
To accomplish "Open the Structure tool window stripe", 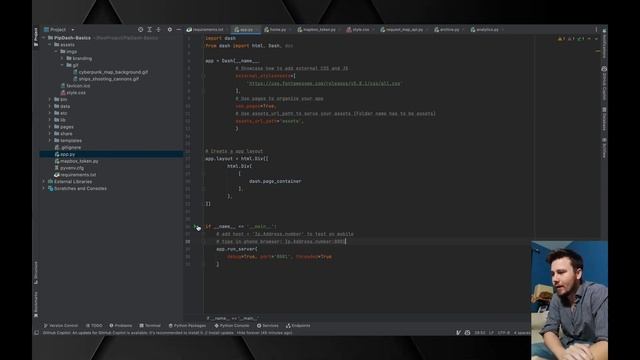I will pos(36,273).
